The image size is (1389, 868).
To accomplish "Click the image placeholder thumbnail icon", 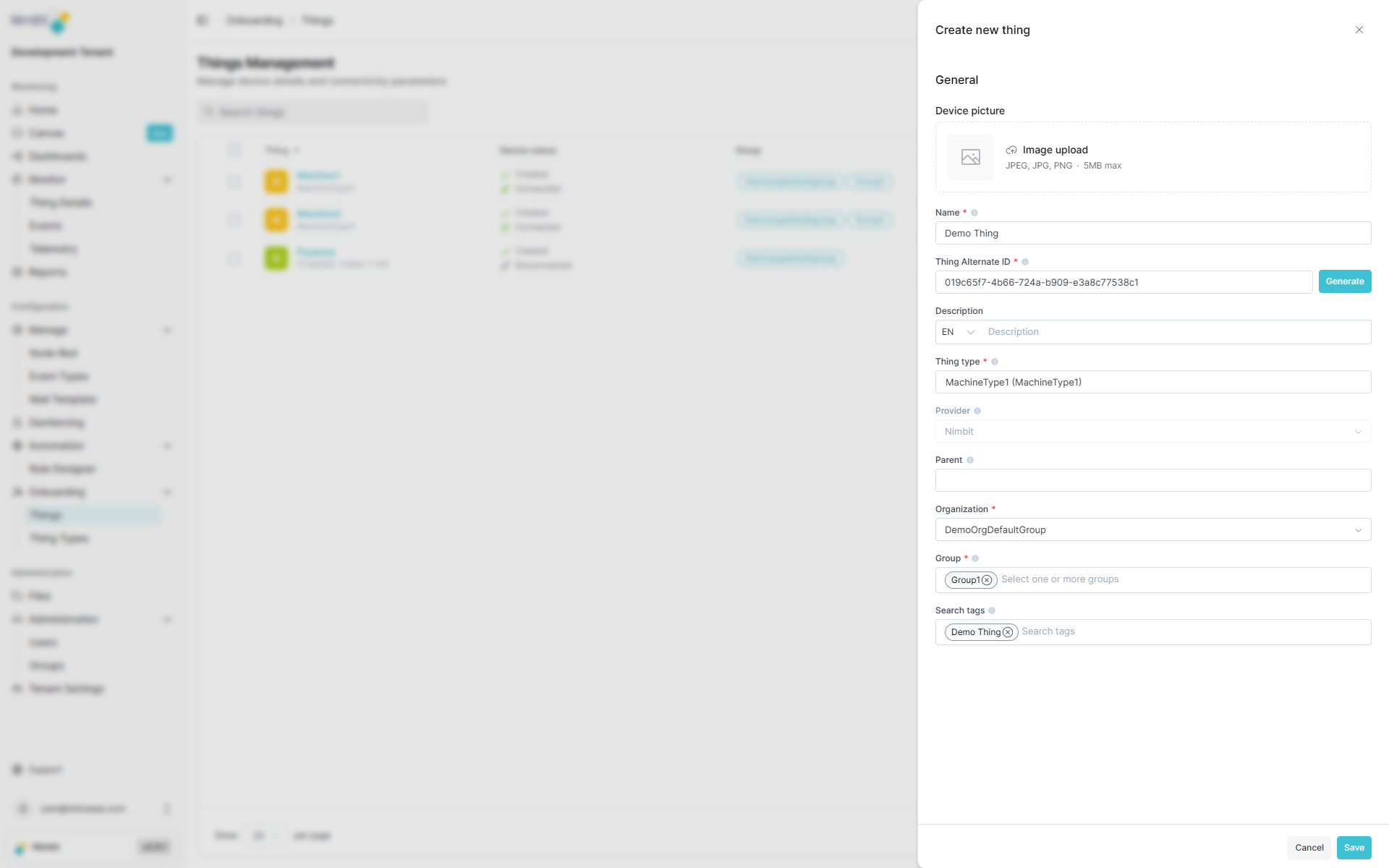I will tap(970, 157).
